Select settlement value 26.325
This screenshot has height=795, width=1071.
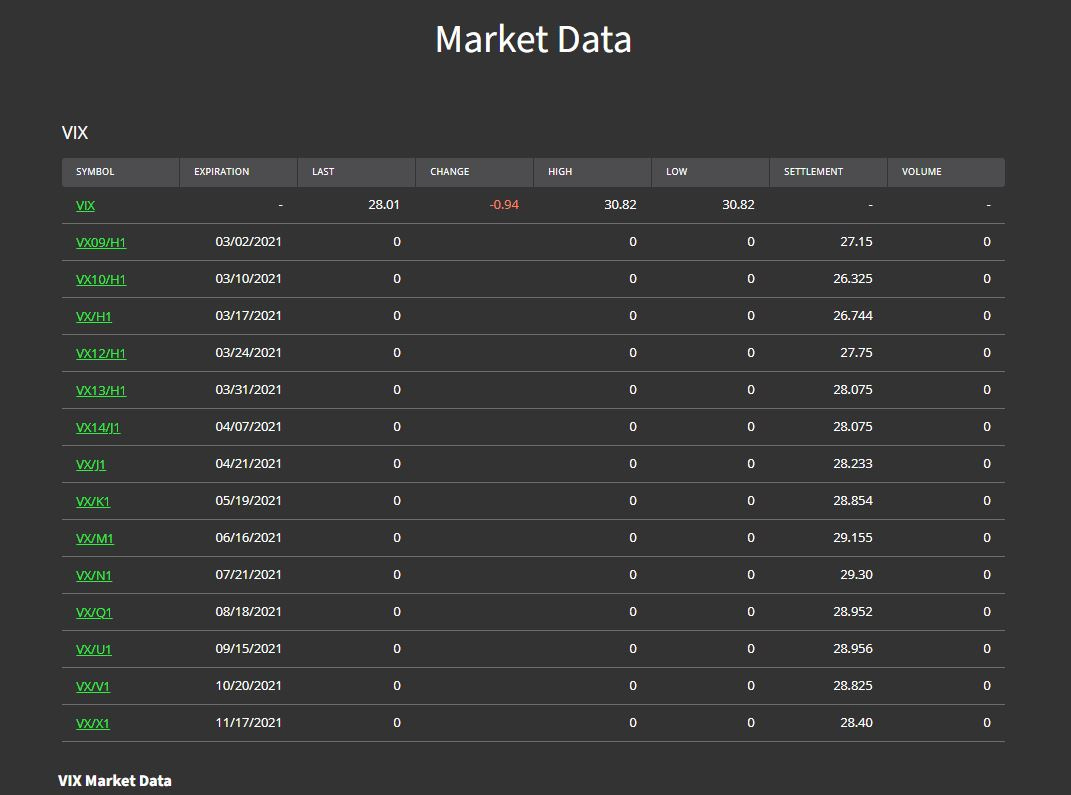[x=853, y=278]
